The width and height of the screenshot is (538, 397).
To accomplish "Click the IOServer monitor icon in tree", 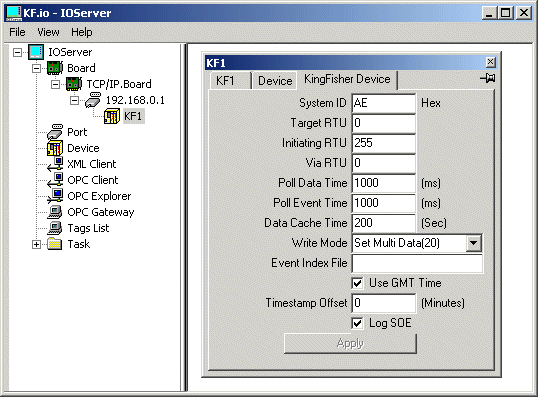I will [36, 52].
